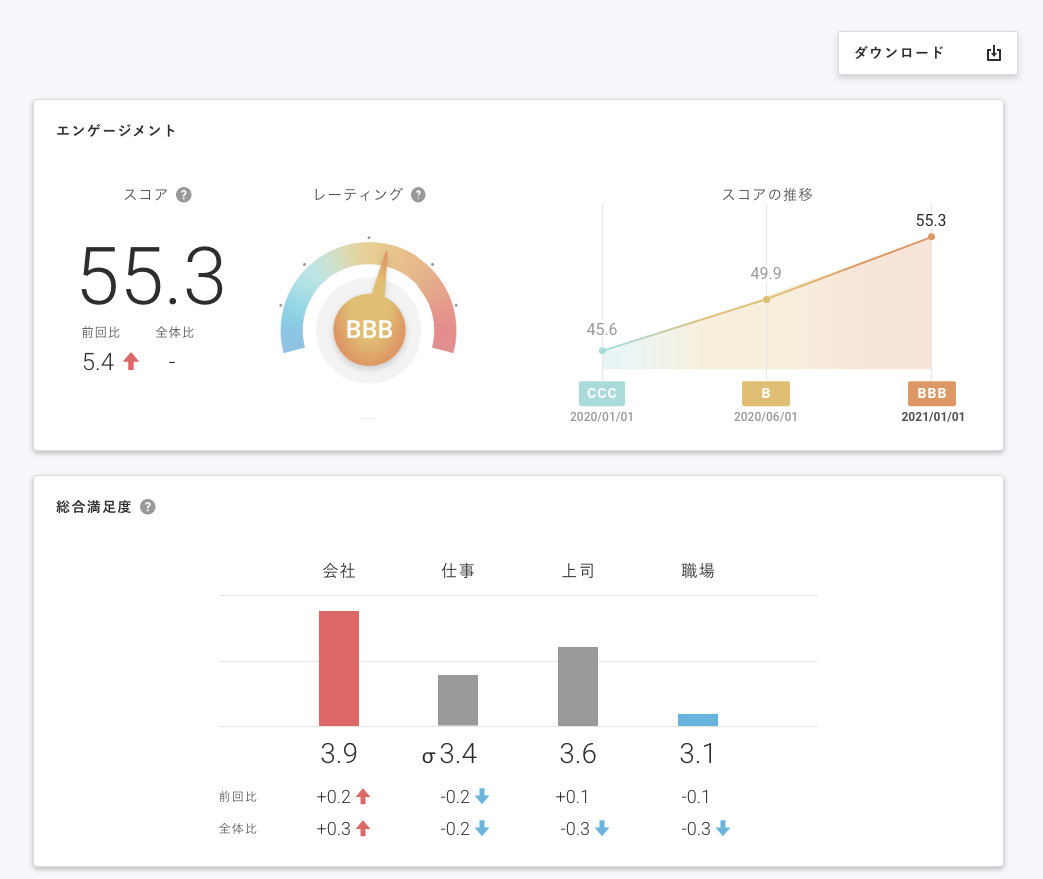Viewport: 1043px width, 879px height.
Task: Click the help icon beside 総合満足度
Action: click(148, 507)
